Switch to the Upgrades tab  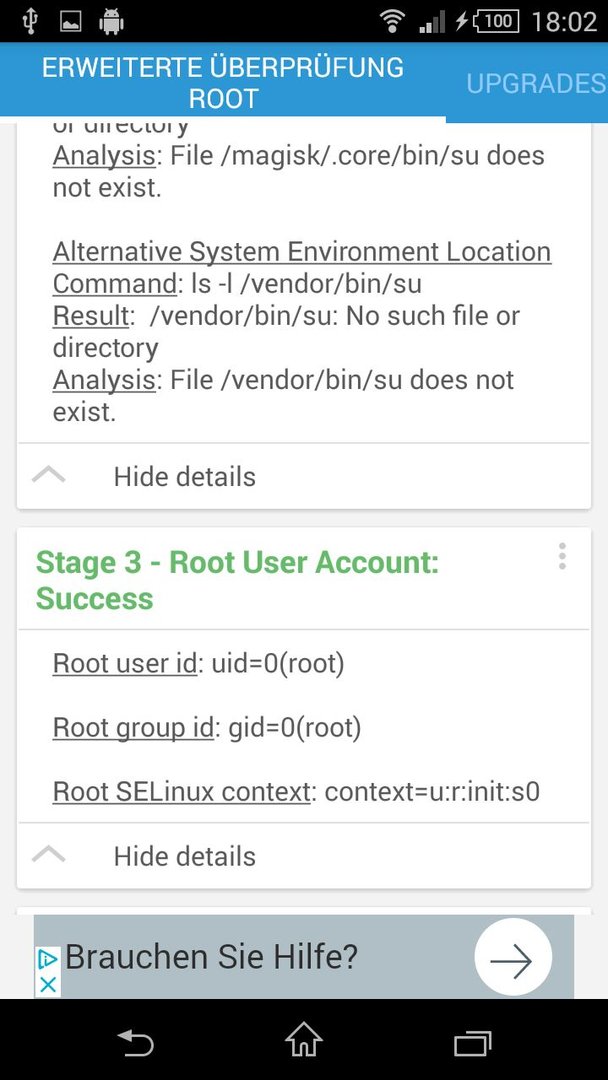tap(536, 83)
